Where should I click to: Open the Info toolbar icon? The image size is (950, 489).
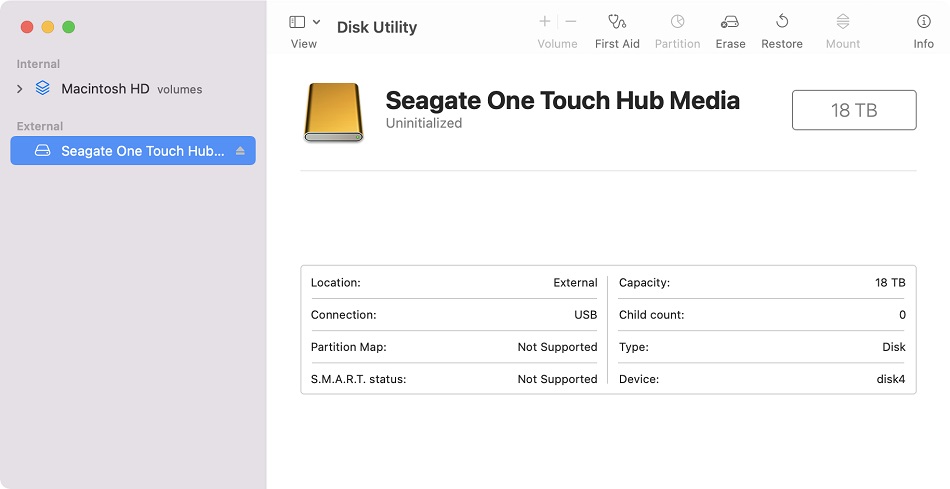pyautogui.click(x=923, y=22)
